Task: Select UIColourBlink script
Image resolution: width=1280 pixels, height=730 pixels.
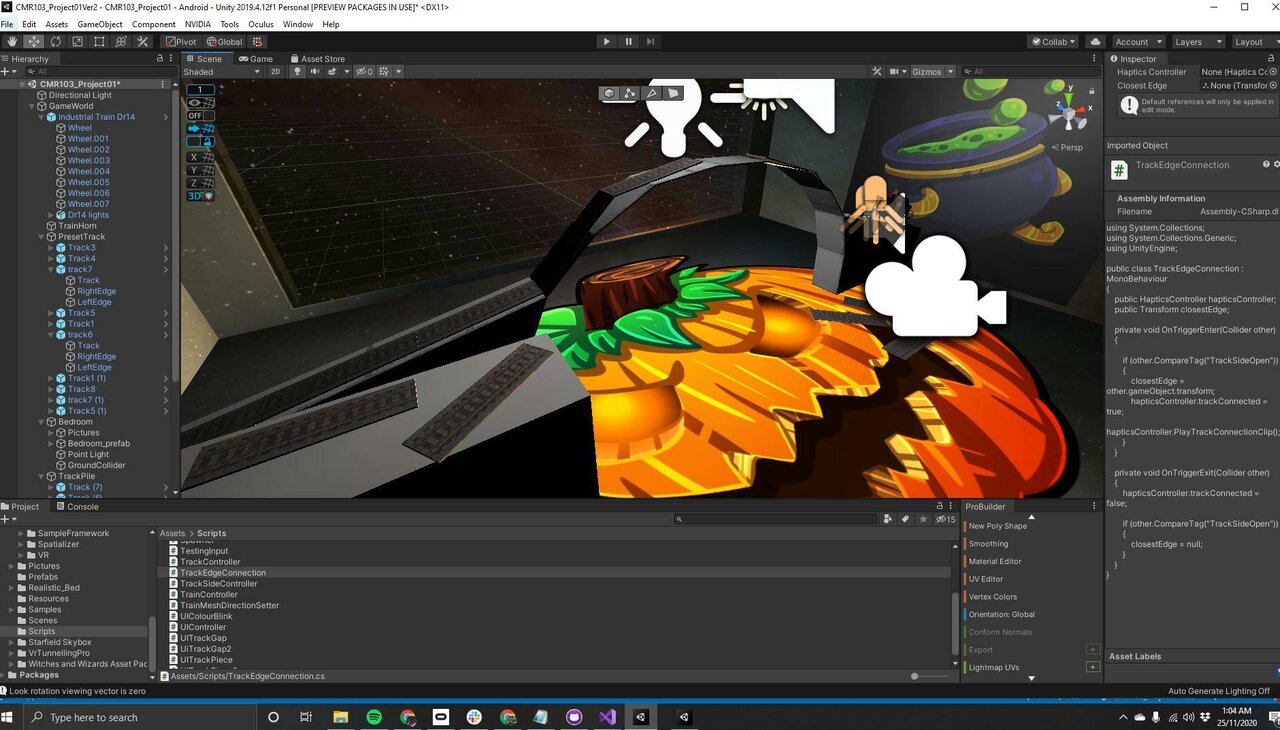Action: tap(206, 616)
